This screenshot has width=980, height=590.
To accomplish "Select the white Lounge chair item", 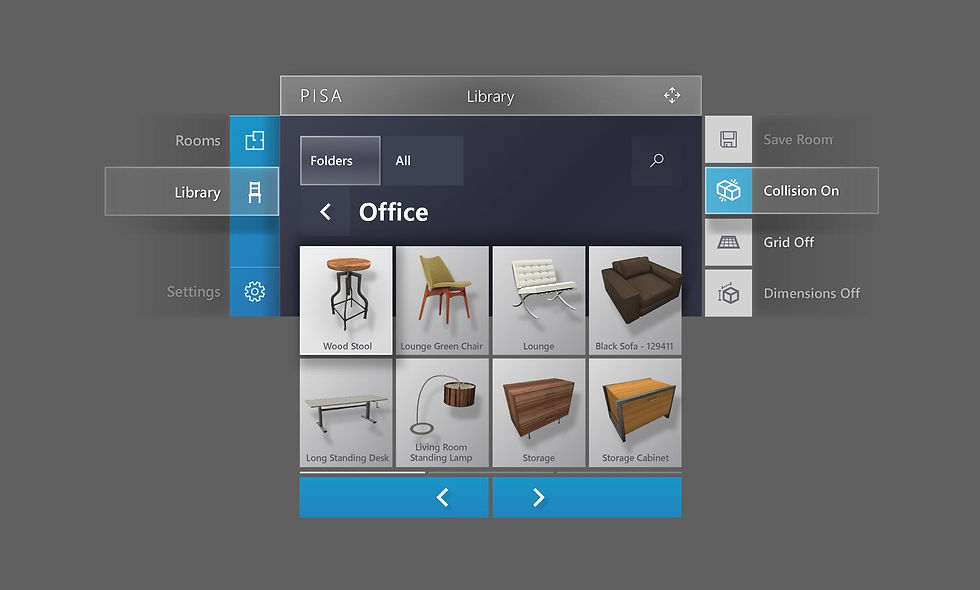I will [539, 301].
